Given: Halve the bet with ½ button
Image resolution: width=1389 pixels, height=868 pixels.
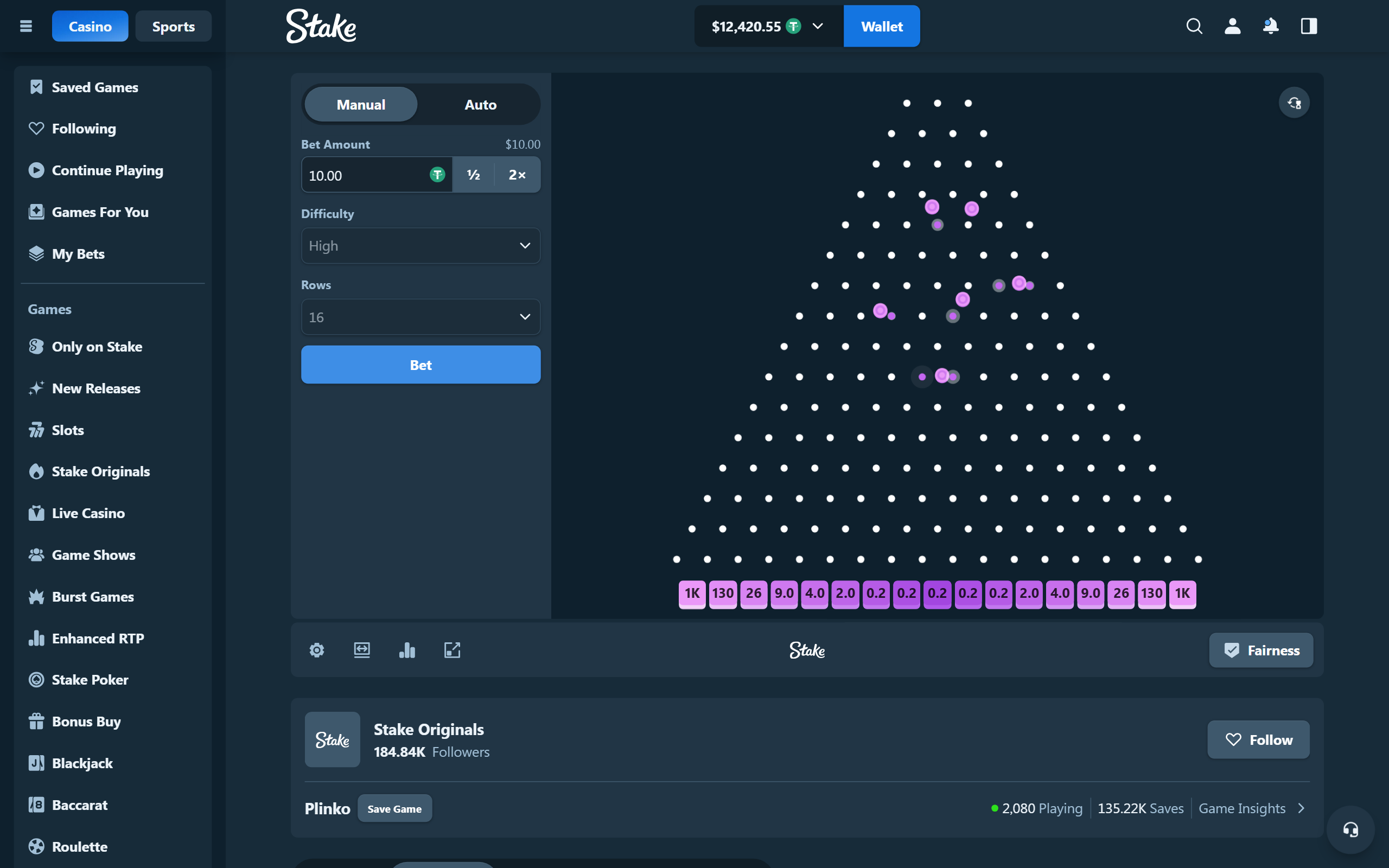Looking at the screenshot, I should click(474, 175).
